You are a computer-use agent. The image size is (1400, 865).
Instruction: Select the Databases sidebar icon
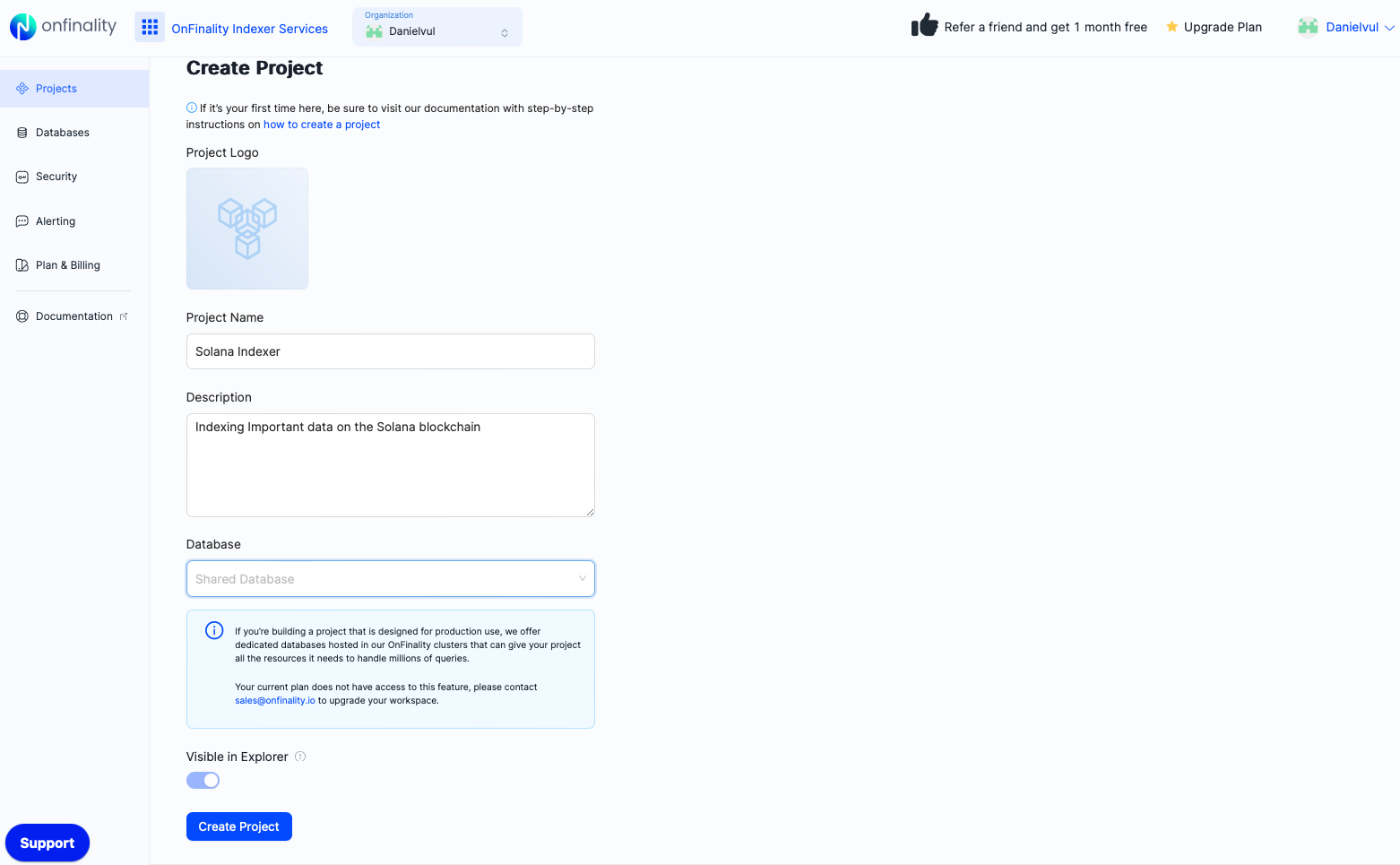pos(22,132)
